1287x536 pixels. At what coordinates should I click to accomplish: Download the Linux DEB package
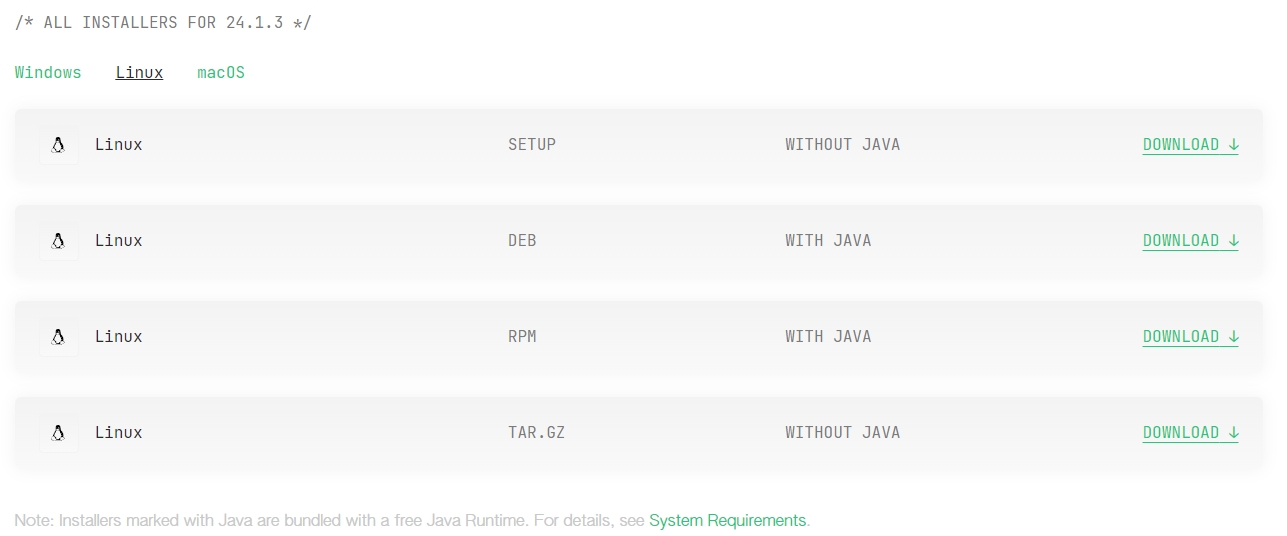[x=1190, y=241]
